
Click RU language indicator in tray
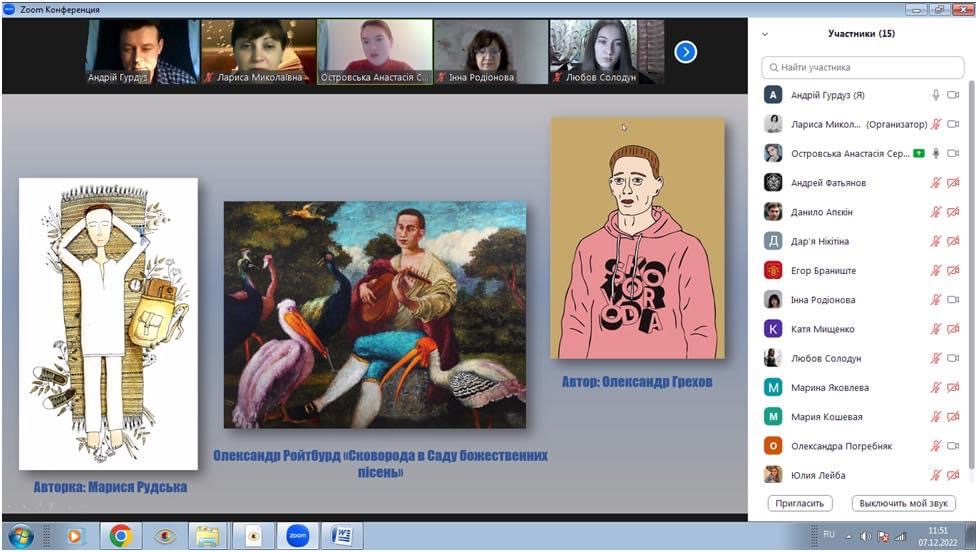(829, 535)
